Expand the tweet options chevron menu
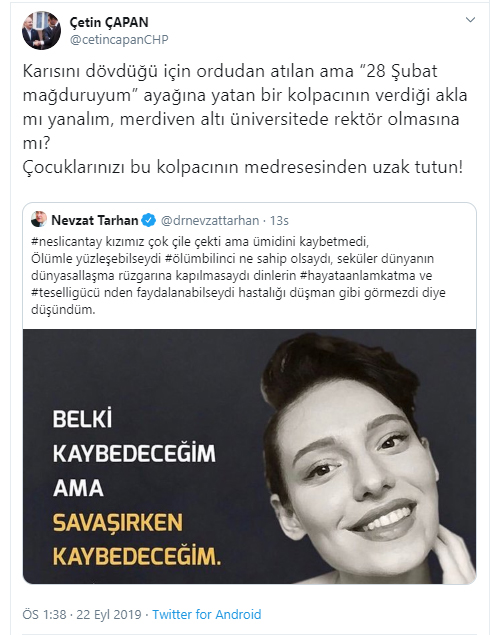This screenshot has width=490, height=635. 470,19
